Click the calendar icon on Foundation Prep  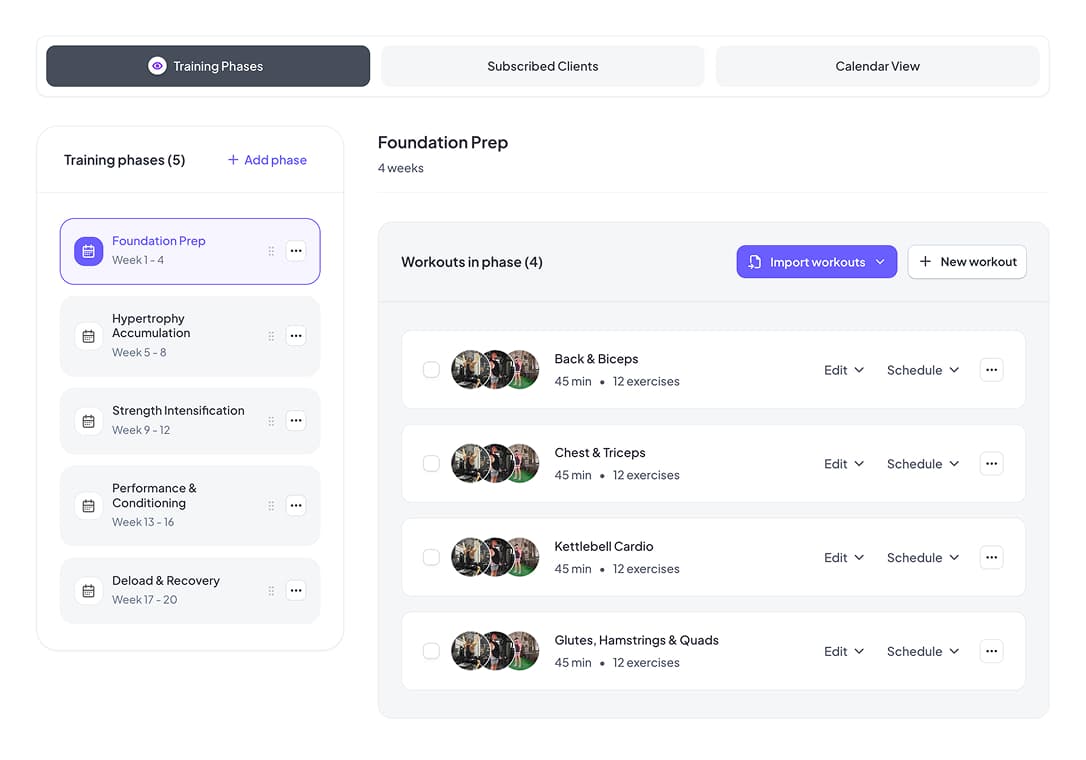[88, 251]
